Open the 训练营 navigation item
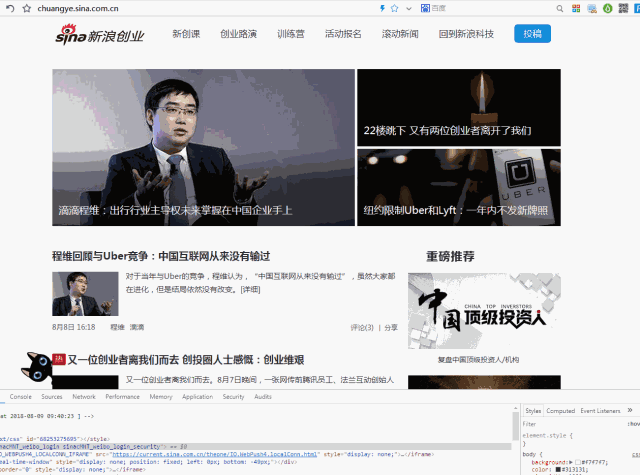The image size is (640, 475). [x=291, y=34]
